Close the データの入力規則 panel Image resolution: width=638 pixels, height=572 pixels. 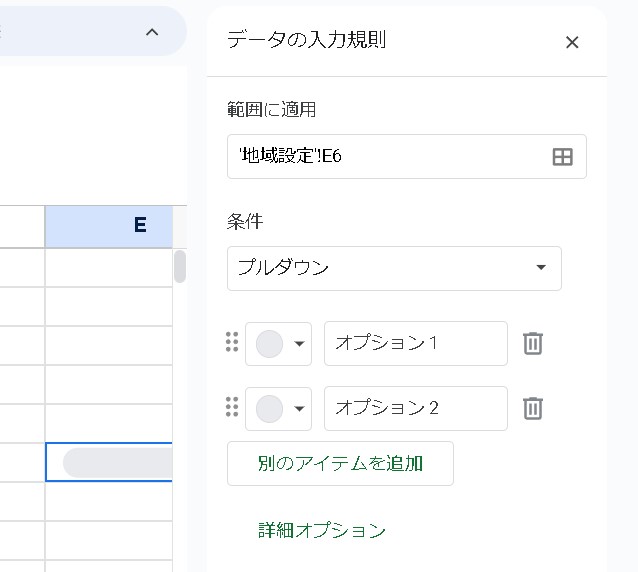coord(572,42)
